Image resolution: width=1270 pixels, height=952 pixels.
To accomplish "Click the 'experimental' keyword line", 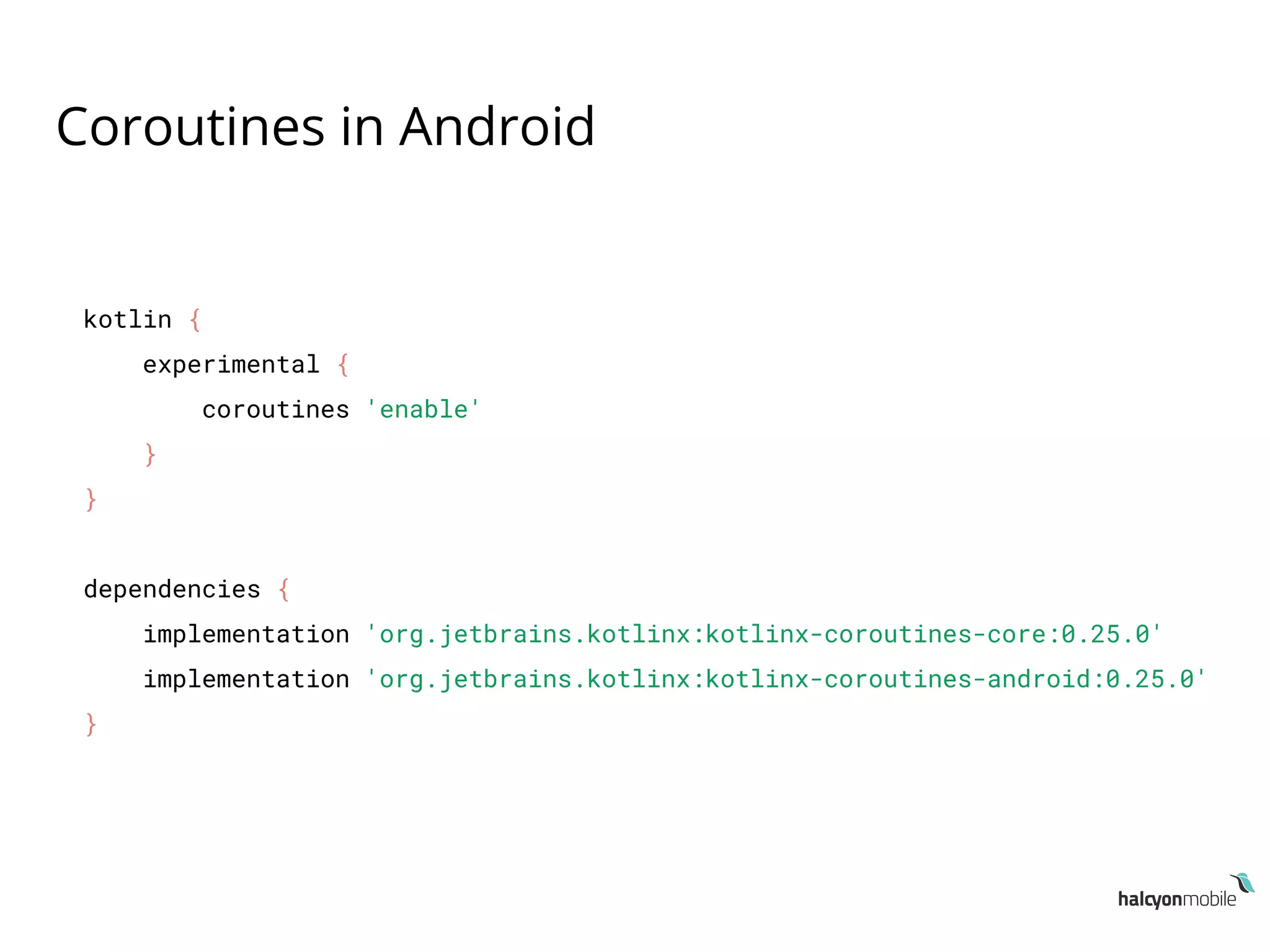I will [231, 365].
